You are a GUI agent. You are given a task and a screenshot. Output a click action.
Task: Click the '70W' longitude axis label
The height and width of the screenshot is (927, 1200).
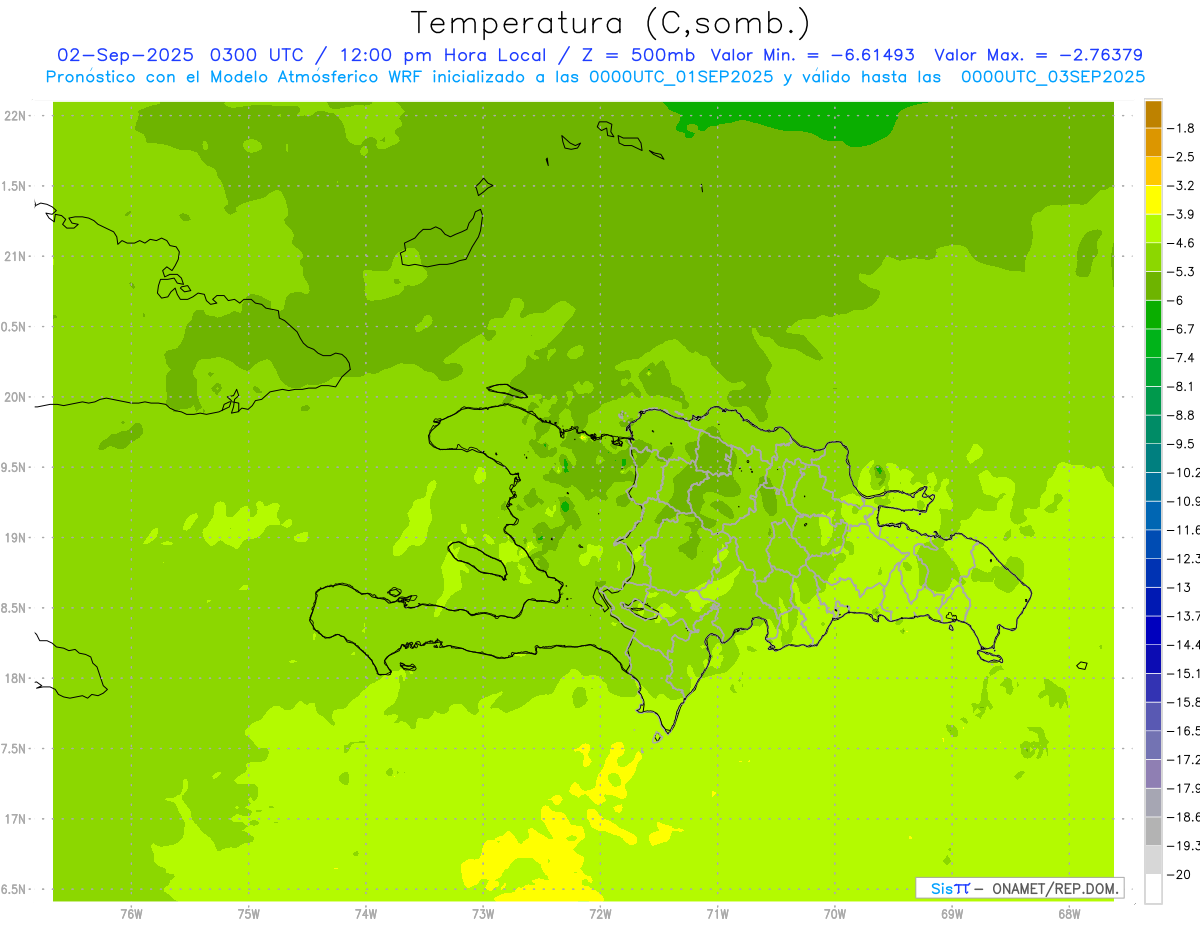[x=834, y=914]
